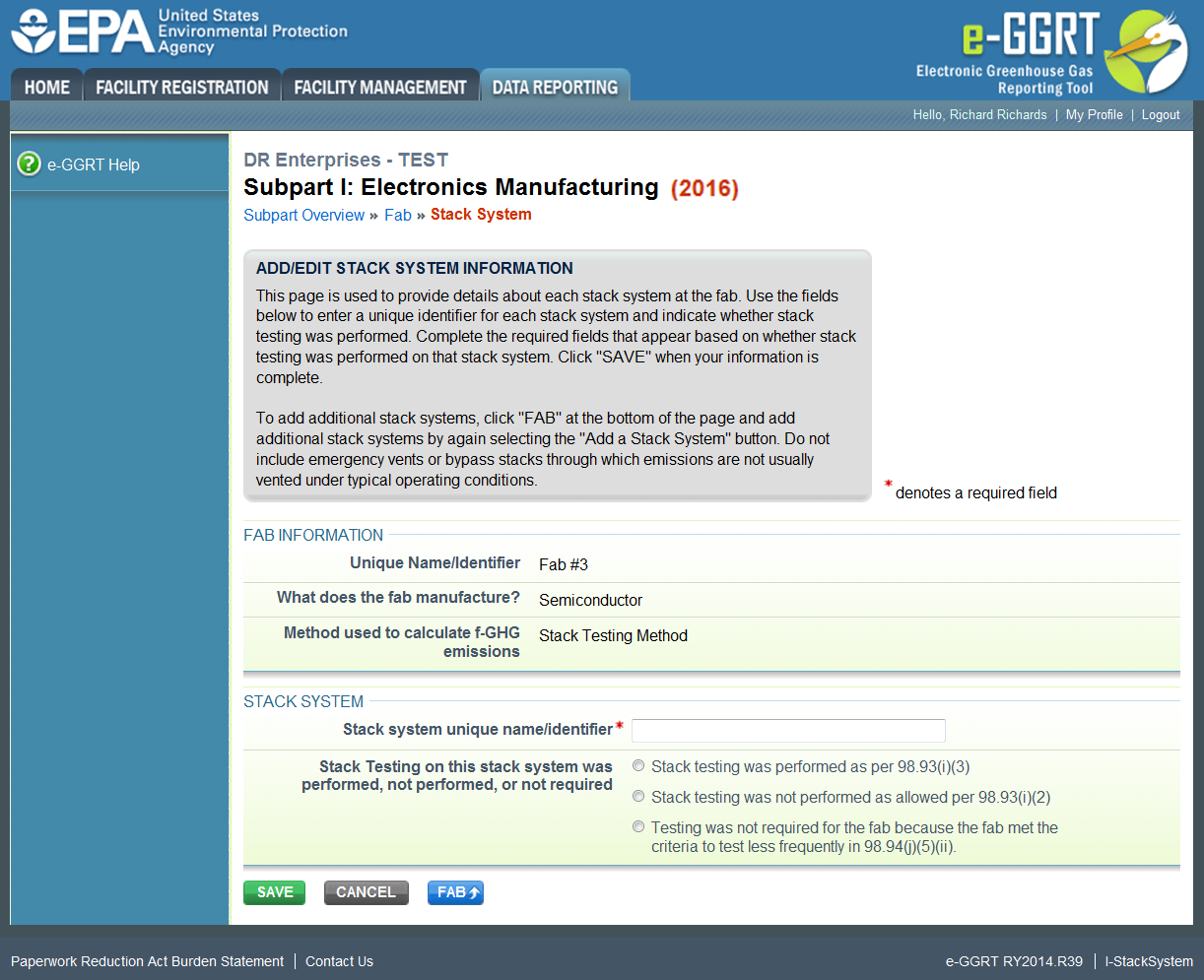This screenshot has width=1204, height=980.
Task: Click the EPA logo in header
Action: 179,32
